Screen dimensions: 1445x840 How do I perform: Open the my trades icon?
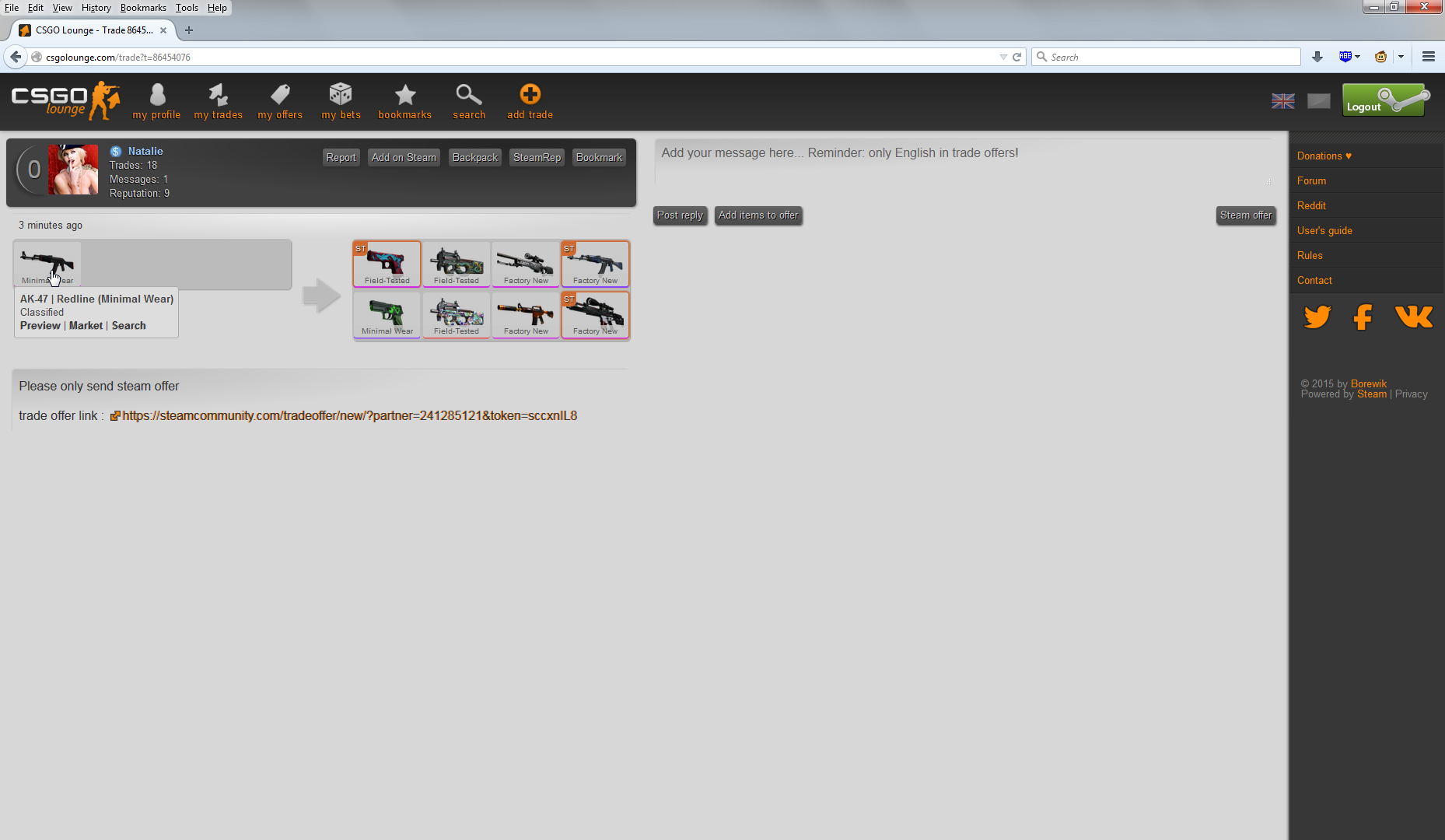[218, 95]
